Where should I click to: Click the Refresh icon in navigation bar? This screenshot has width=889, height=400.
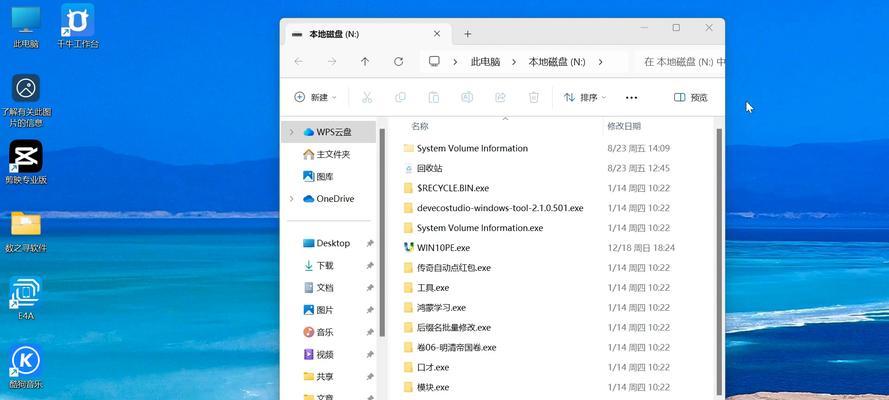point(398,61)
